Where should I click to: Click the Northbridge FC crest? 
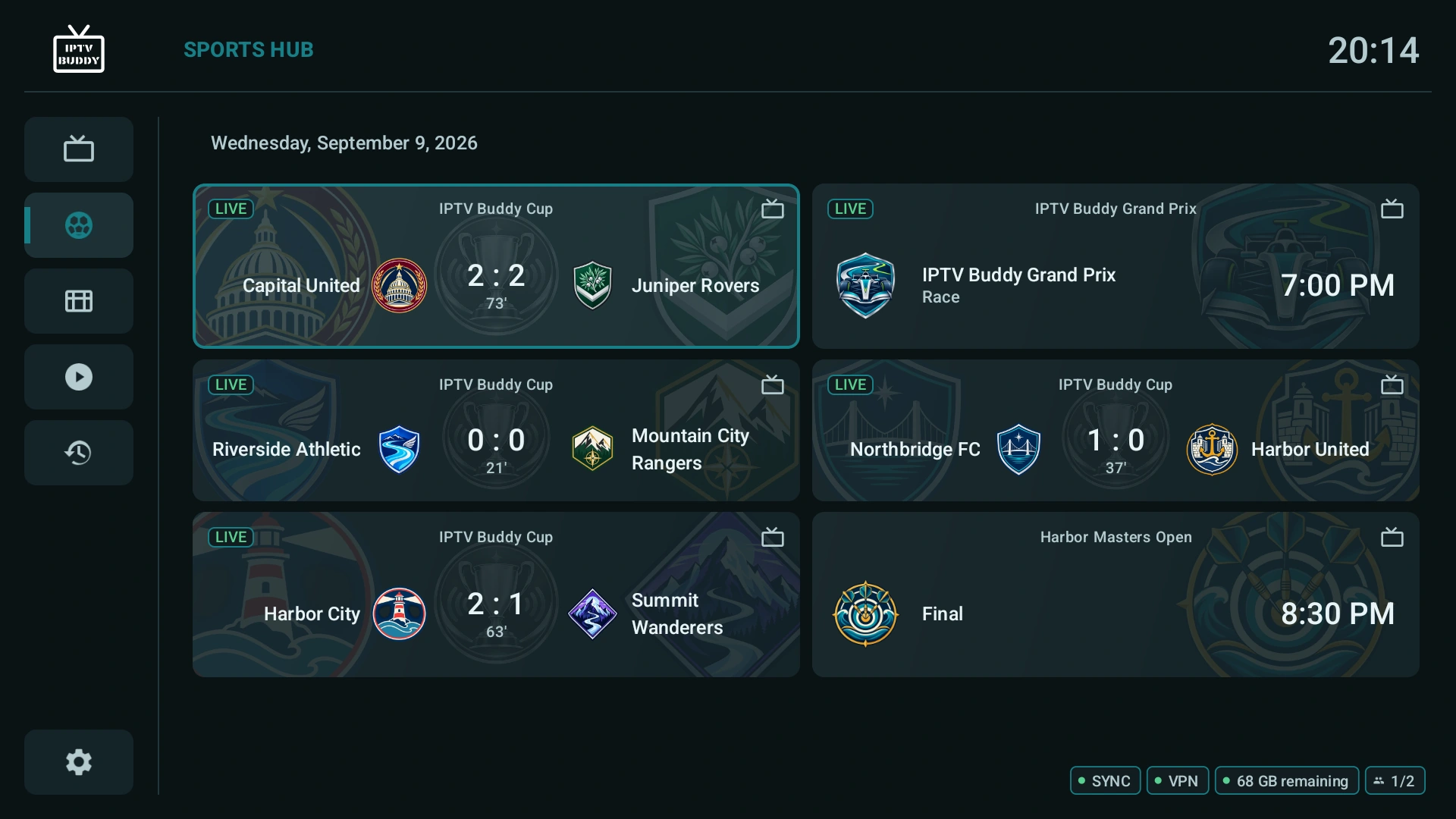(1018, 450)
